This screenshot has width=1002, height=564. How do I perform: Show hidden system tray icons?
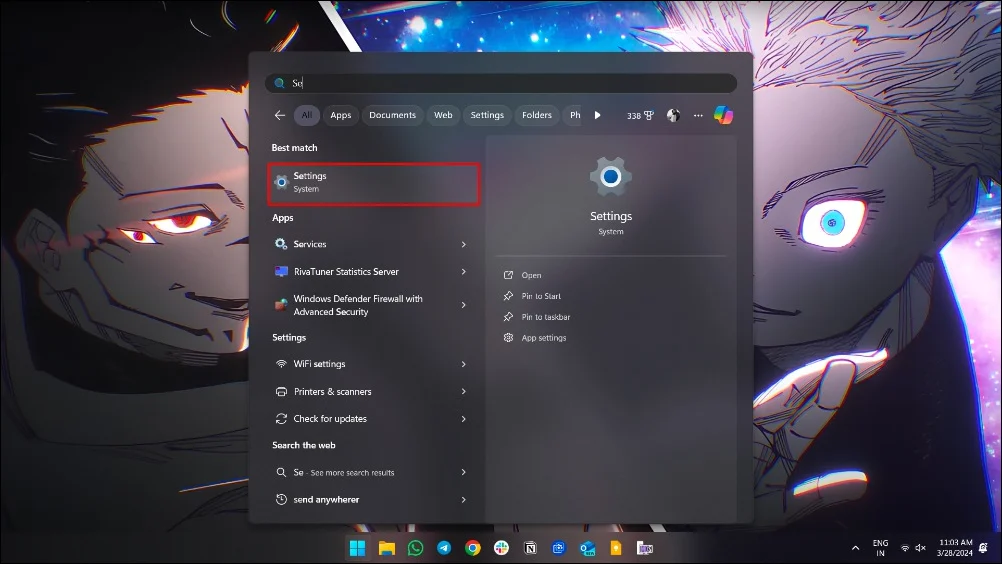coord(855,548)
